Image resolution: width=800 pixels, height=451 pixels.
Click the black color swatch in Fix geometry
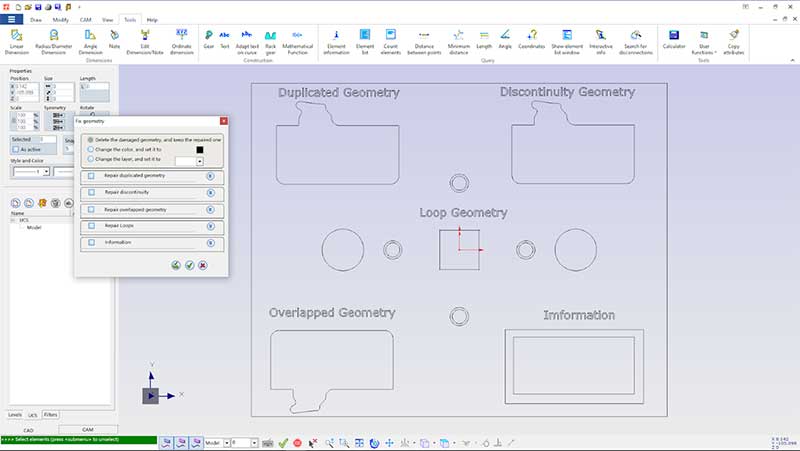click(200, 149)
